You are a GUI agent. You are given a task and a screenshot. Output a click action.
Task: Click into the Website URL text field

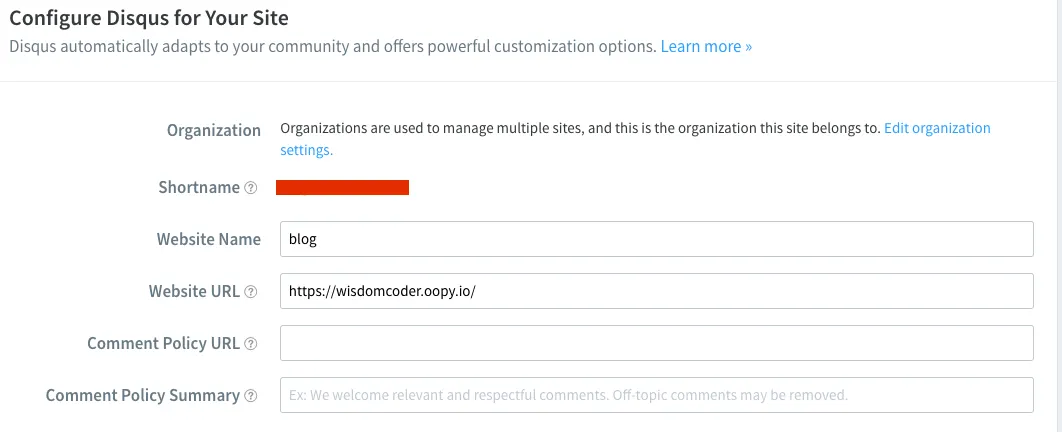coord(656,291)
